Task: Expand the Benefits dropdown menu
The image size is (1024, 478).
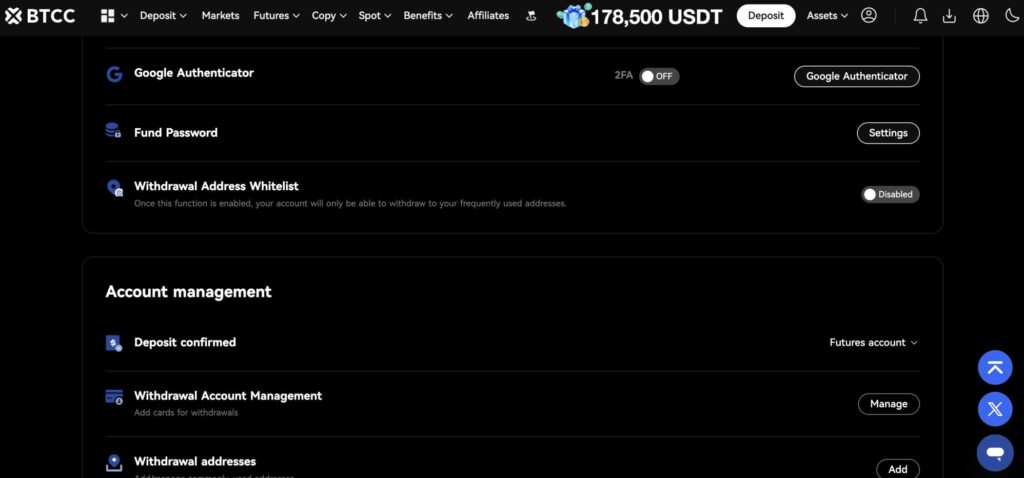Action: tap(428, 16)
